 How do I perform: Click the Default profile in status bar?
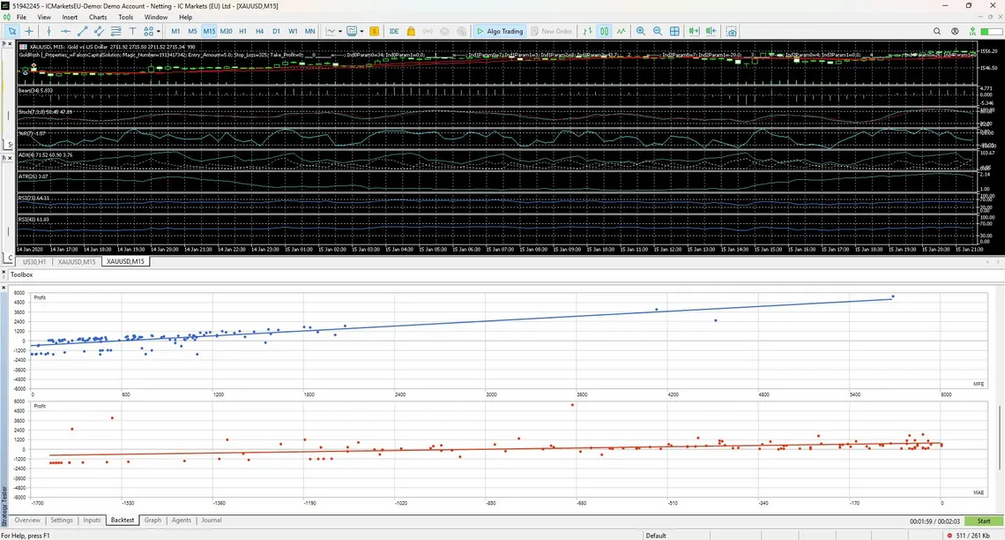point(656,536)
